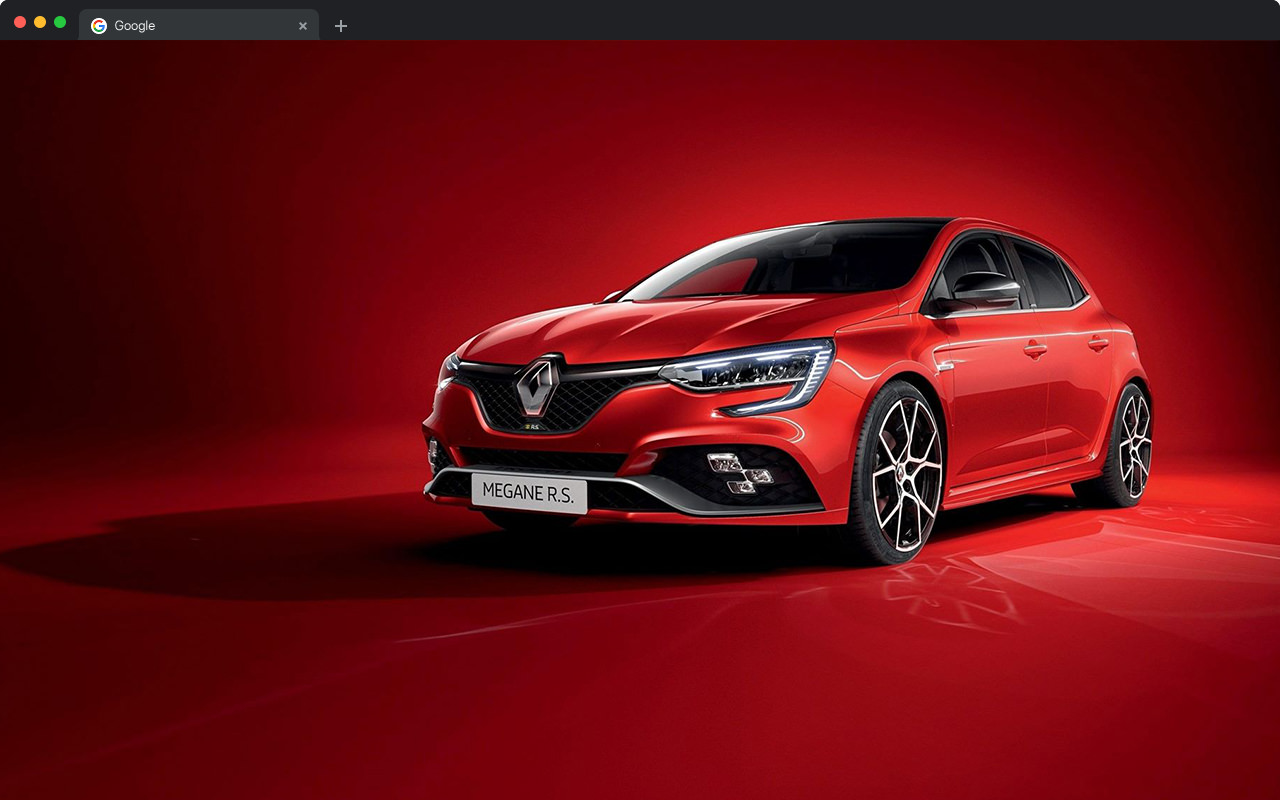Close the Google tab
The width and height of the screenshot is (1280, 800).
303,26
